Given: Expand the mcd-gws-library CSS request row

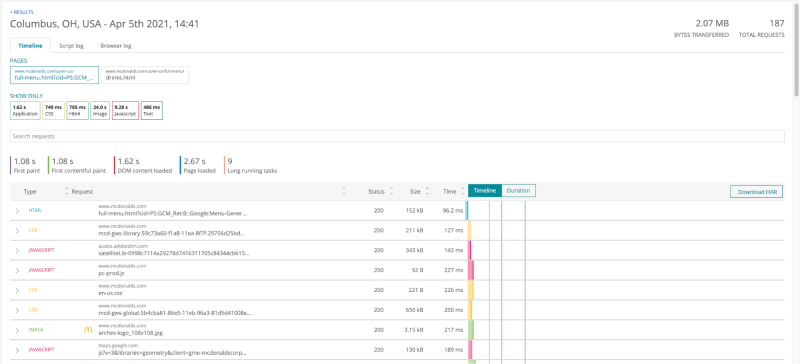Looking at the screenshot, I should coord(17,230).
